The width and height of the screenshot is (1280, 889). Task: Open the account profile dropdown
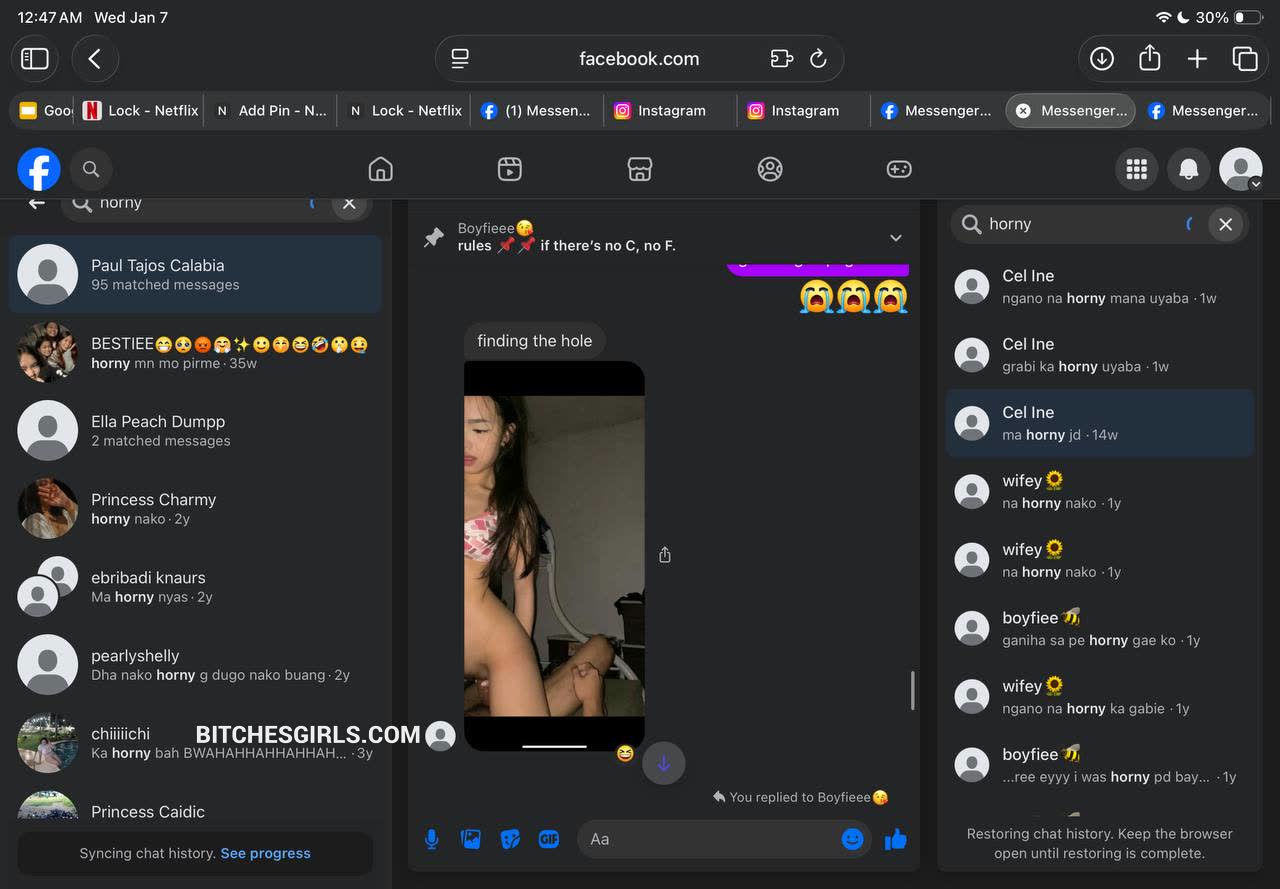click(1241, 170)
